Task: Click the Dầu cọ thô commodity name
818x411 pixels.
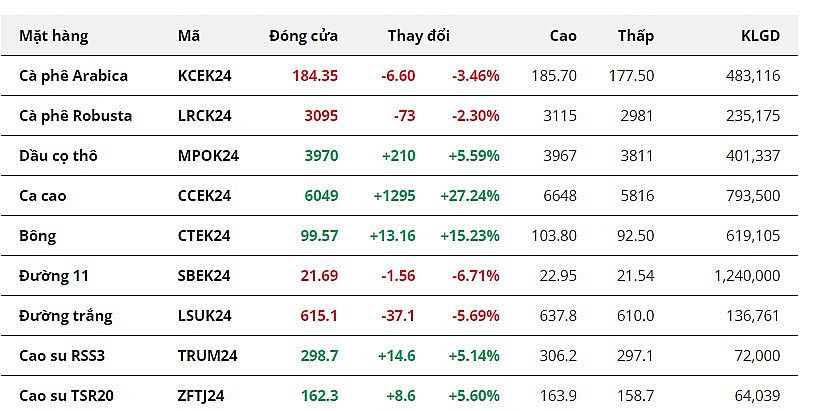Action: [x=58, y=155]
